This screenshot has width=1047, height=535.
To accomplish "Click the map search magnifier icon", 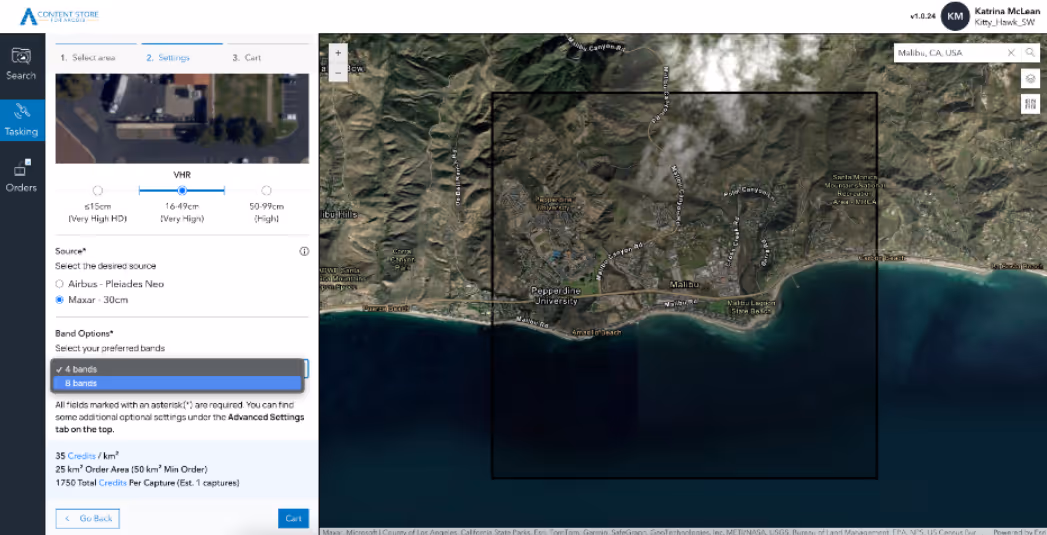I will [x=1031, y=53].
